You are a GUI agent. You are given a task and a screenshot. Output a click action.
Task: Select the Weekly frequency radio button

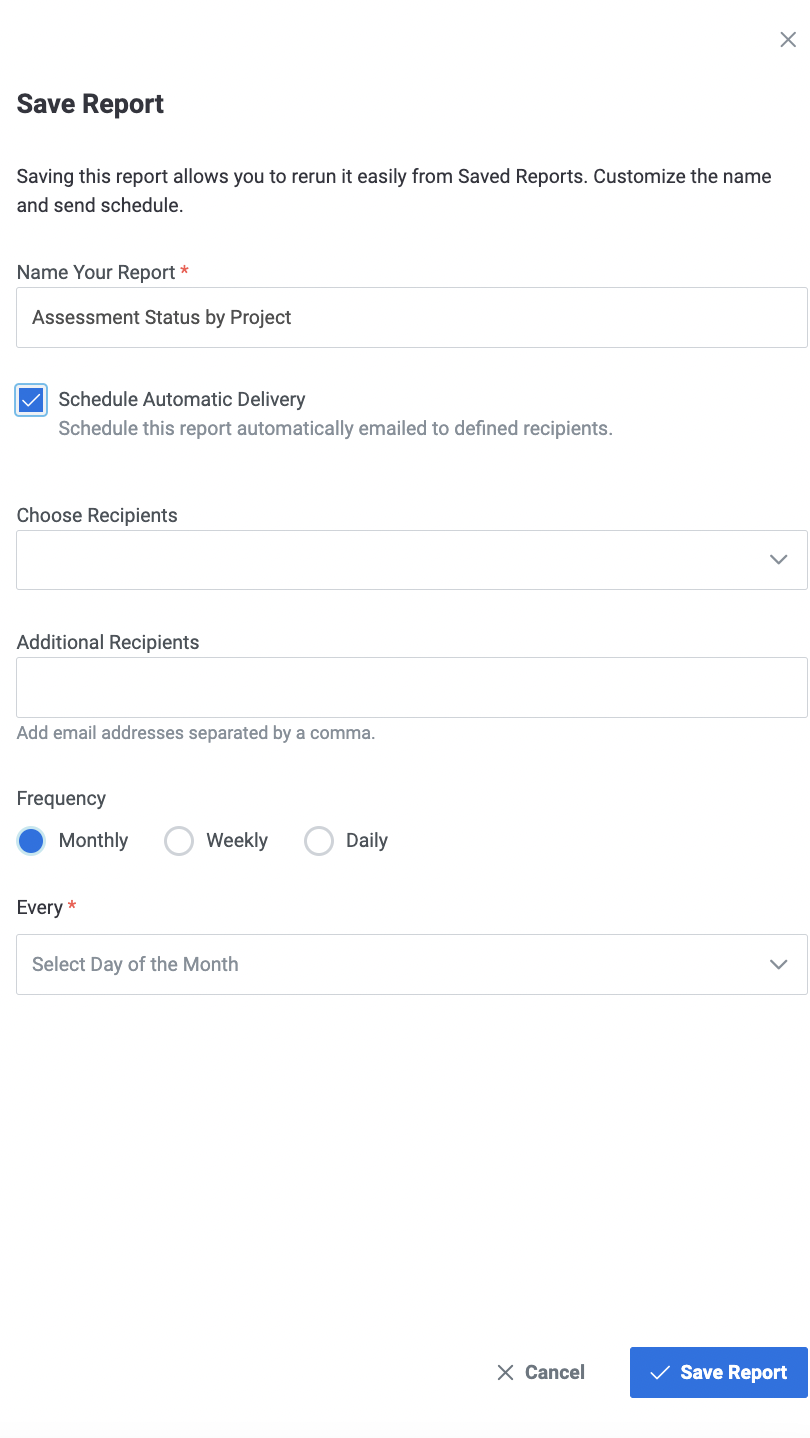tap(179, 841)
